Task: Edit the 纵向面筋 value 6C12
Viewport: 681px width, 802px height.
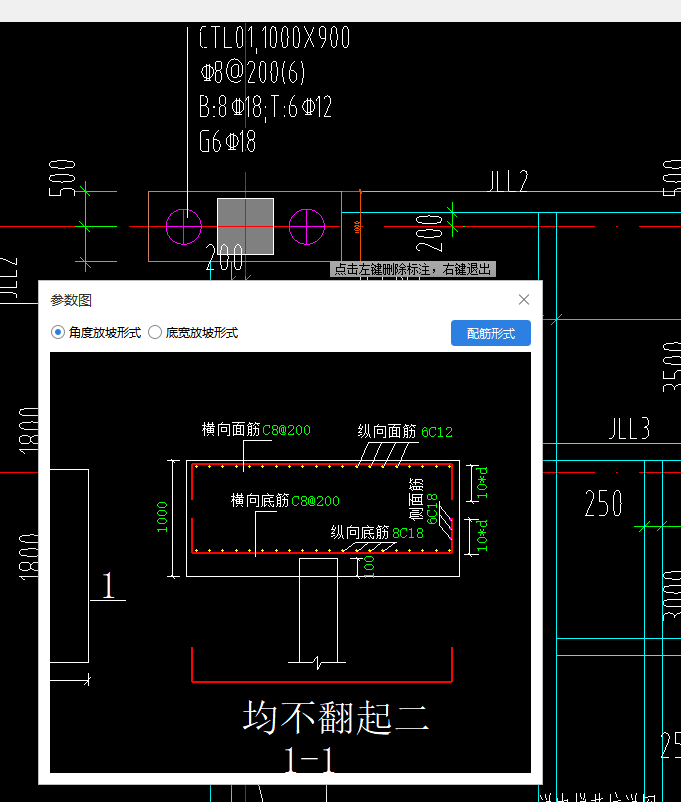Action: tap(436, 432)
